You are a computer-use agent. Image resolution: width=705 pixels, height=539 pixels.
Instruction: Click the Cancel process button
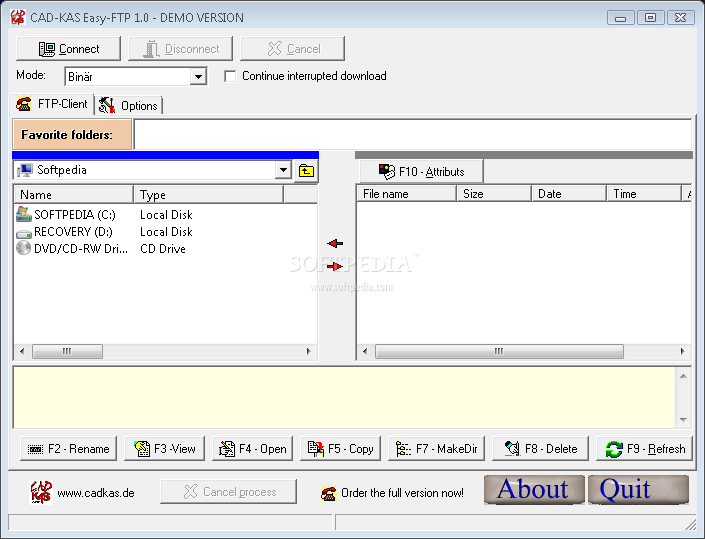point(228,491)
